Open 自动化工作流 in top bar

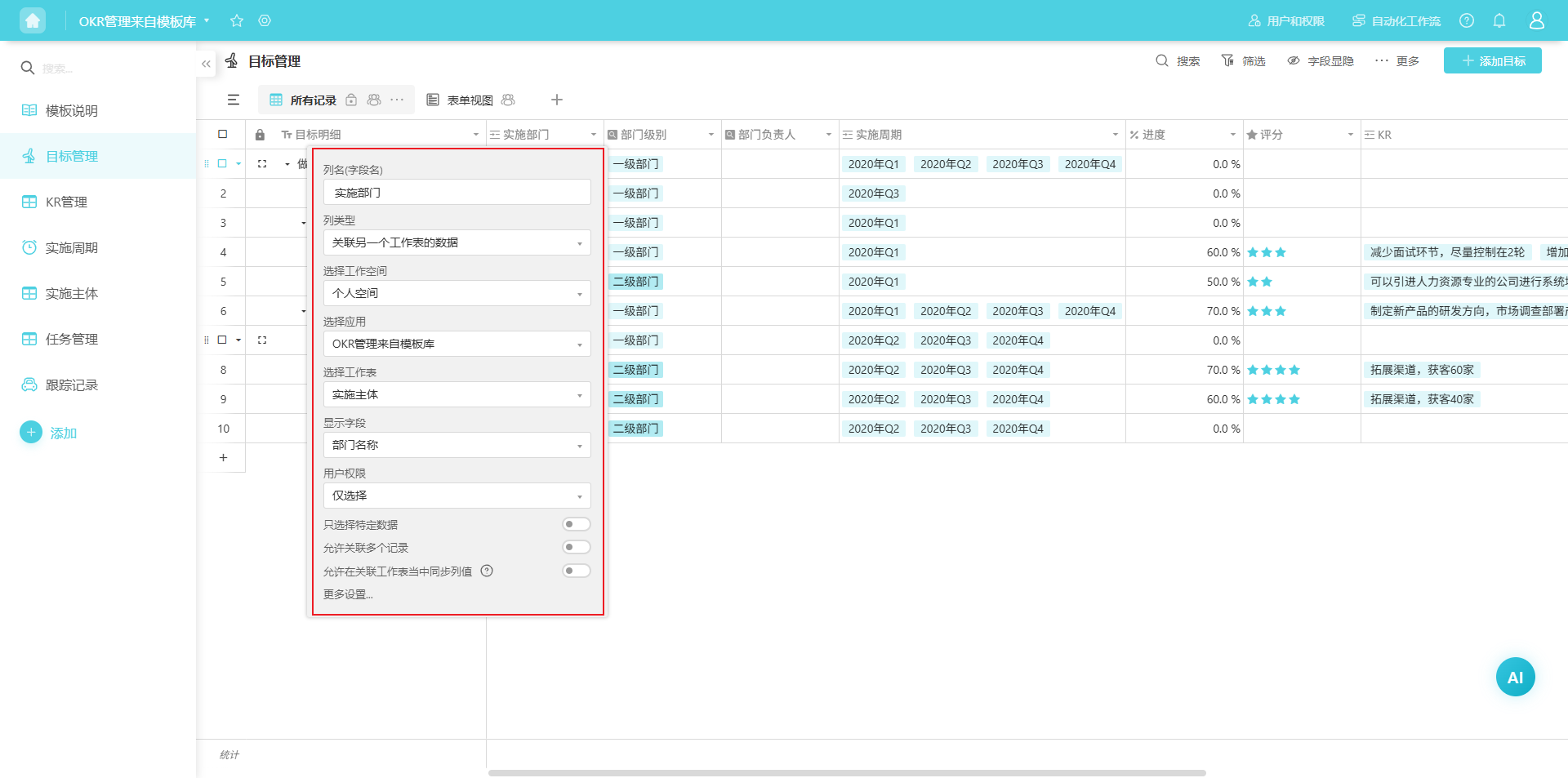tap(1396, 20)
